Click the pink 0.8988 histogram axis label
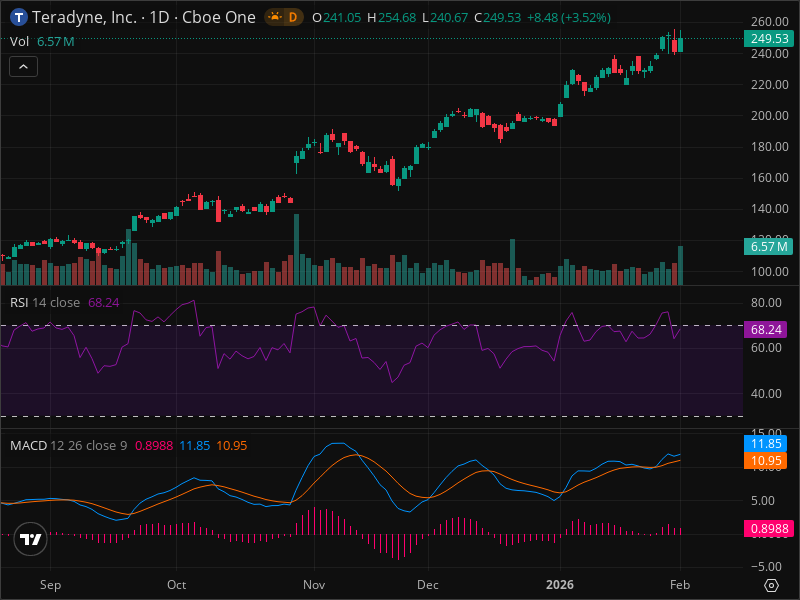This screenshot has height=600, width=800. (769, 529)
